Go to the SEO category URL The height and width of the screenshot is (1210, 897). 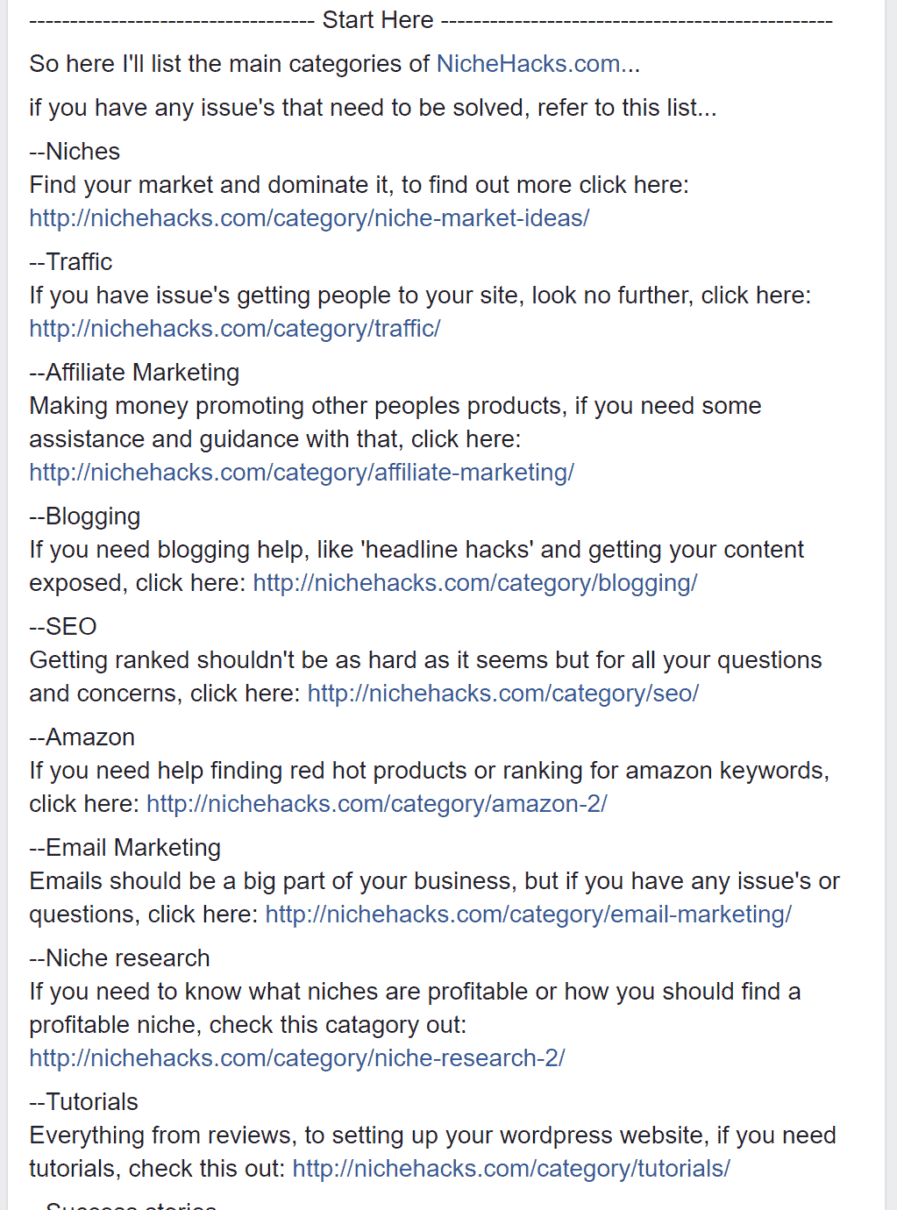[x=502, y=694]
